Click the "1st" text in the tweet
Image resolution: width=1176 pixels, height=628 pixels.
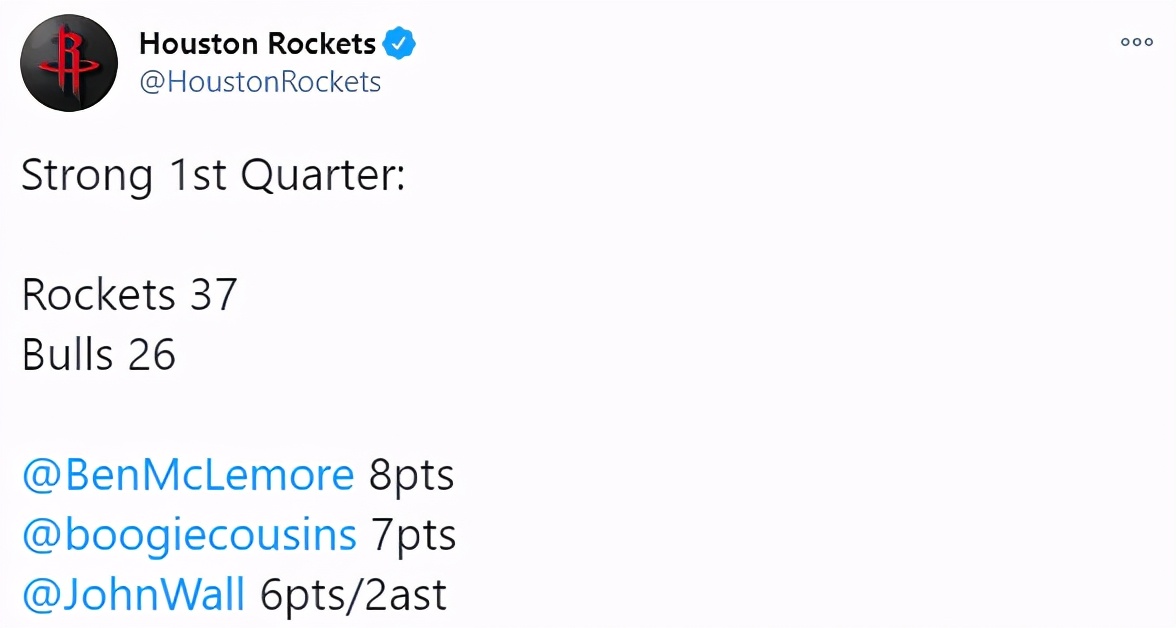[x=197, y=175]
